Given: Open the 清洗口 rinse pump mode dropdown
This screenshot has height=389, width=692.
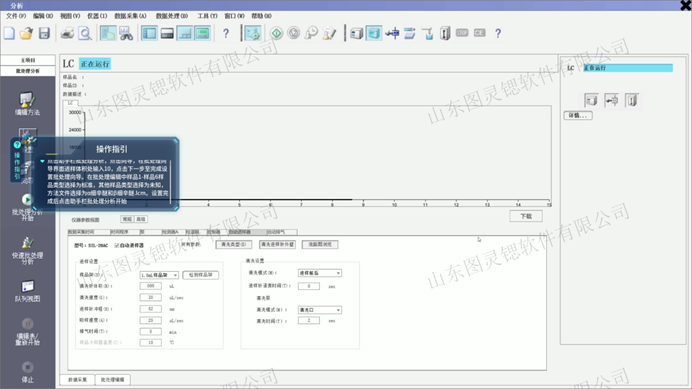Looking at the screenshot, I should pos(320,310).
